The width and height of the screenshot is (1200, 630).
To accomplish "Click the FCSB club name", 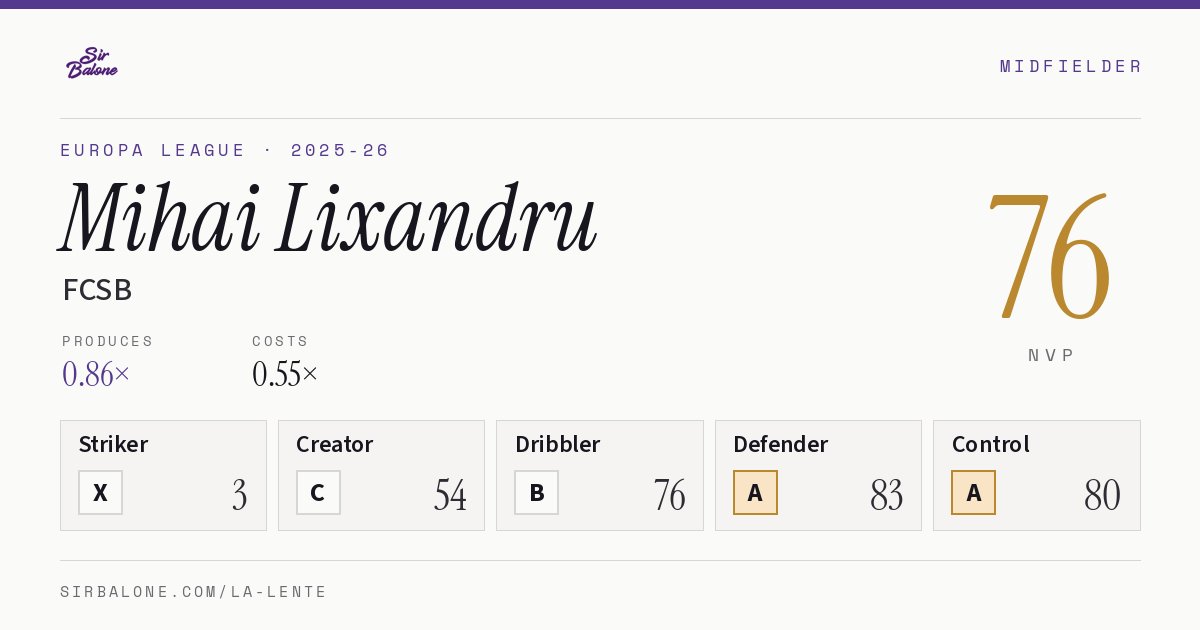I will click(97, 290).
